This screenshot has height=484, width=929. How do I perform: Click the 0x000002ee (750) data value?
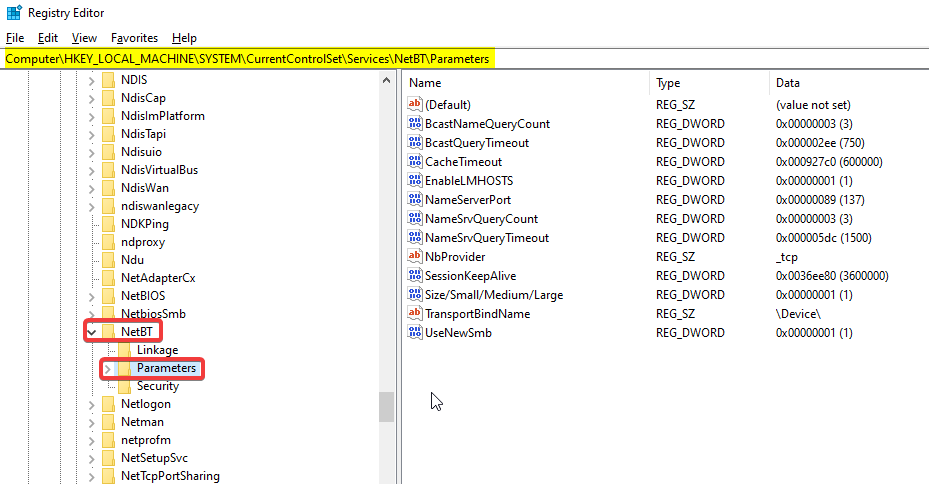[x=820, y=143]
